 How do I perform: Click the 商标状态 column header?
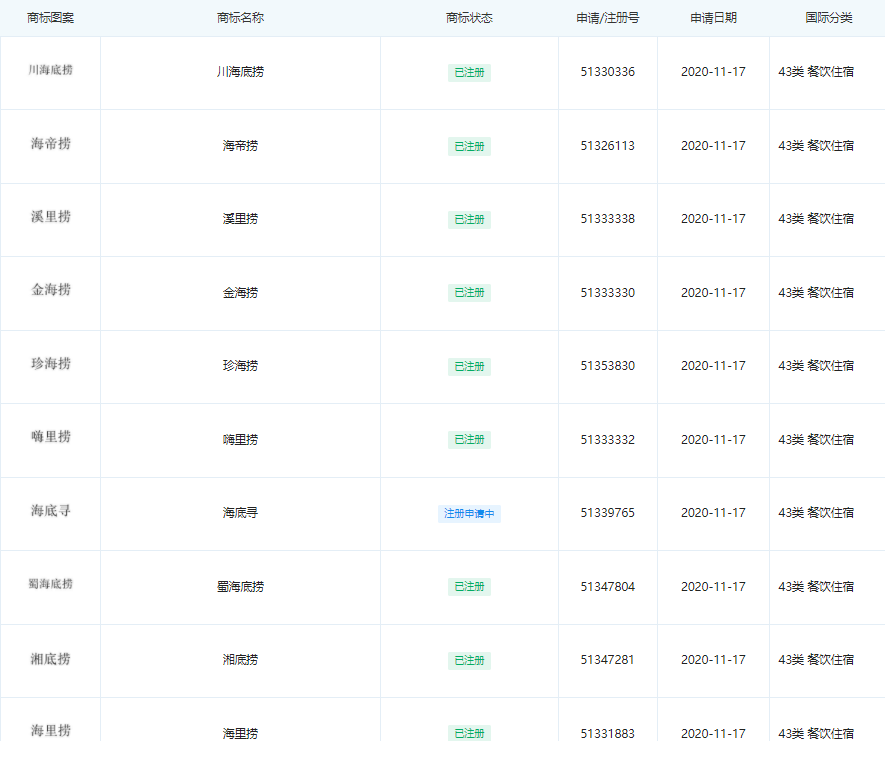469,18
